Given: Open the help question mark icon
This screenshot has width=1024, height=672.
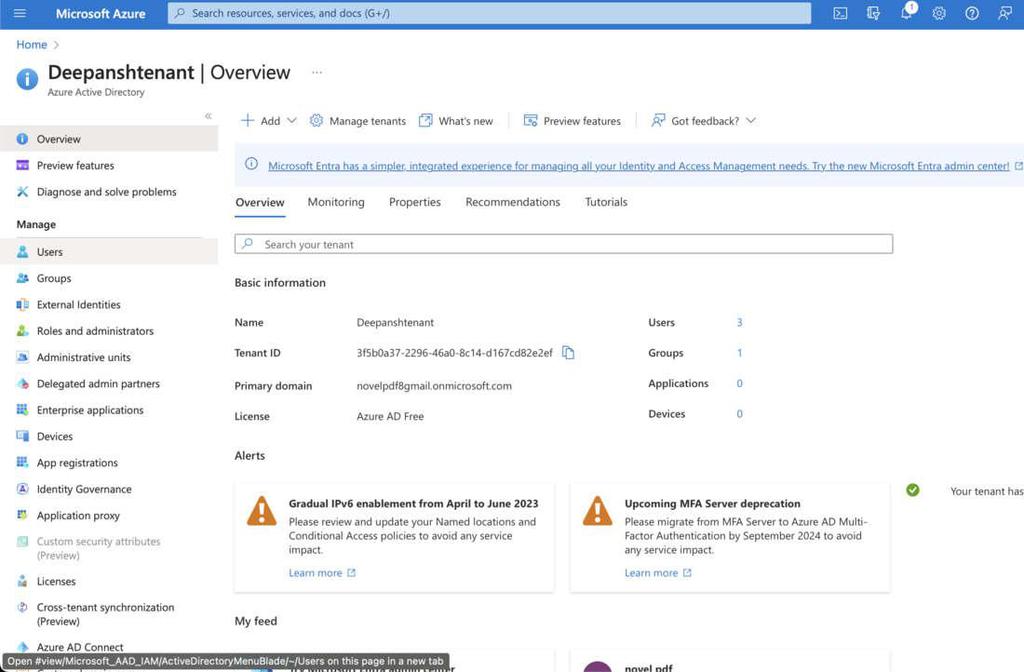Looking at the screenshot, I should coord(972,13).
